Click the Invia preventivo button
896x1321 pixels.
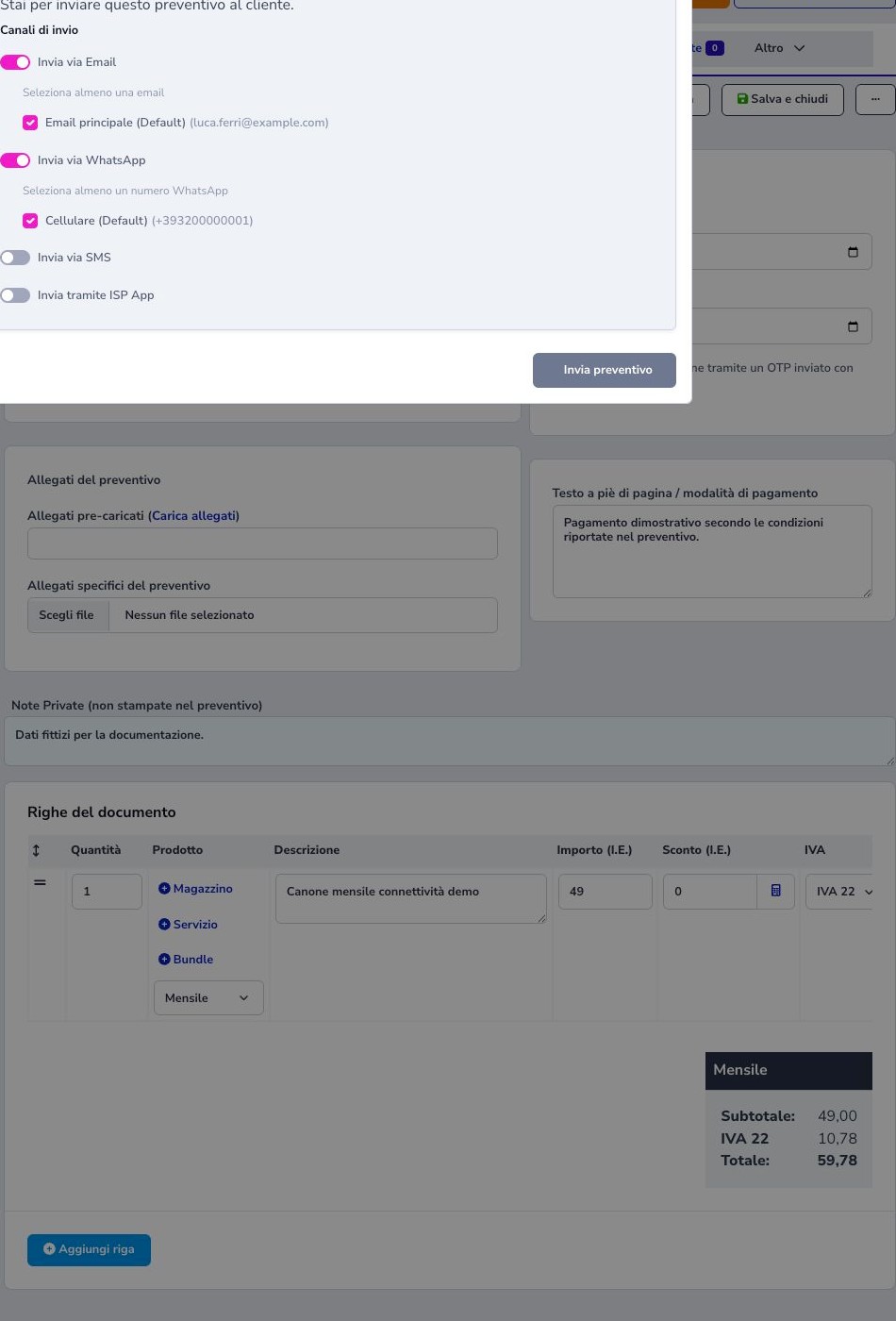point(605,370)
